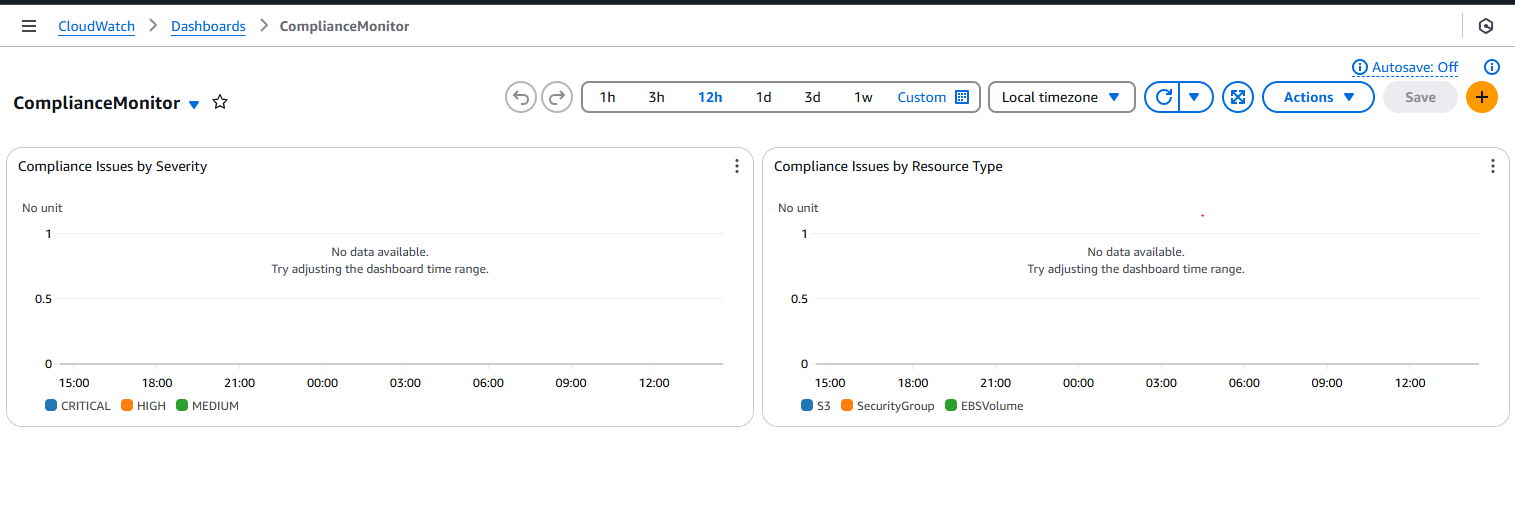The height and width of the screenshot is (532, 1515).
Task: Open the Dashboards breadcrumb link
Action: [x=208, y=26]
